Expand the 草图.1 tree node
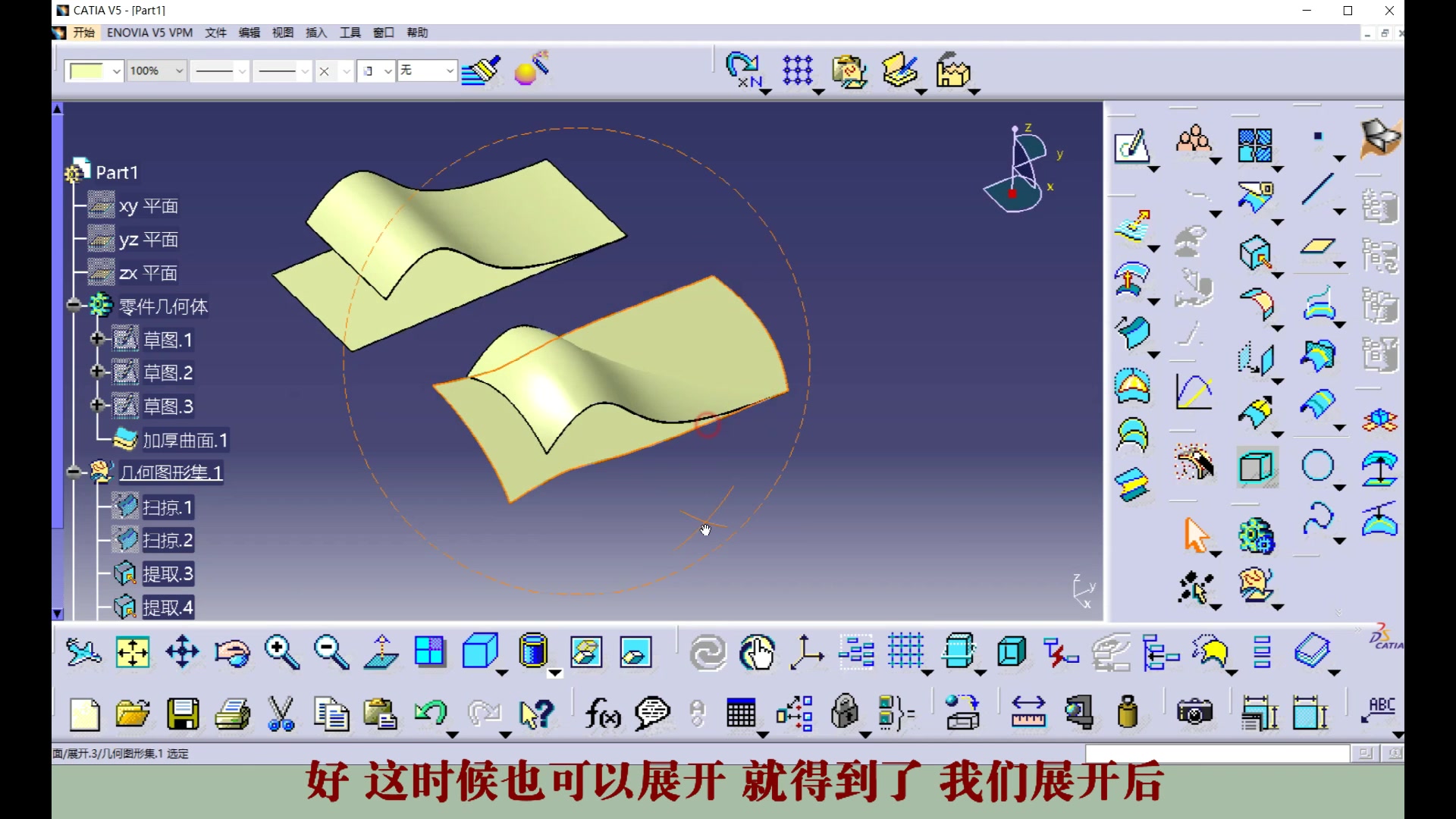The height and width of the screenshot is (819, 1456). point(98,339)
